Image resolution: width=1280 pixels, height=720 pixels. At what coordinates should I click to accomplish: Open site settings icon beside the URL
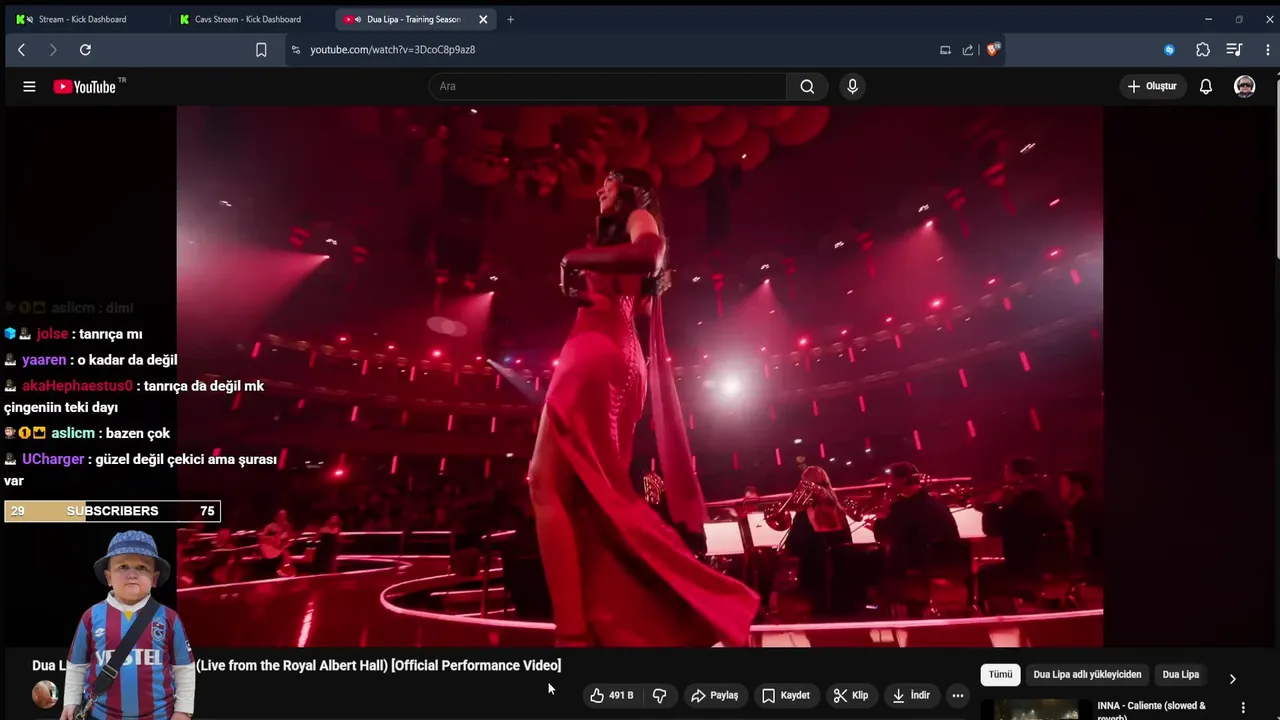295,49
